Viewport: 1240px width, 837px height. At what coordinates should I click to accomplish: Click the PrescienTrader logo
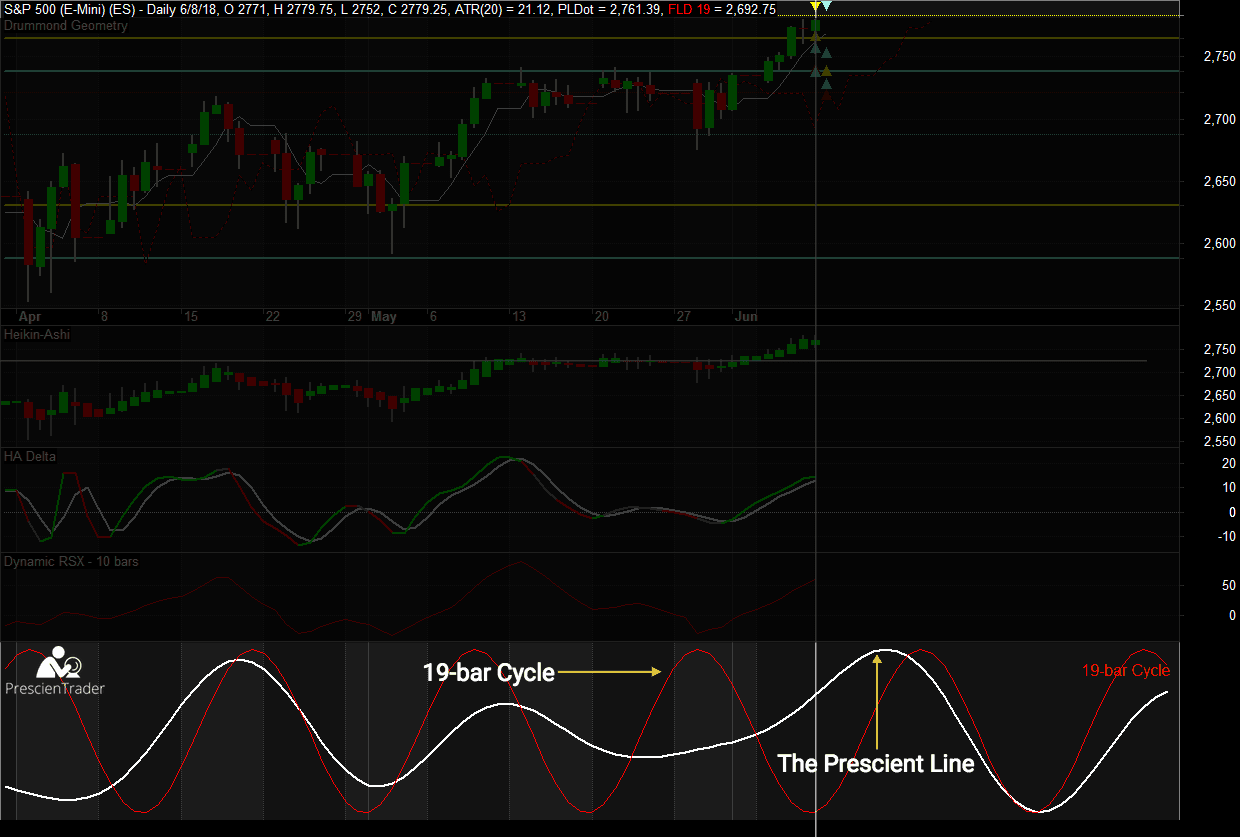point(55,672)
